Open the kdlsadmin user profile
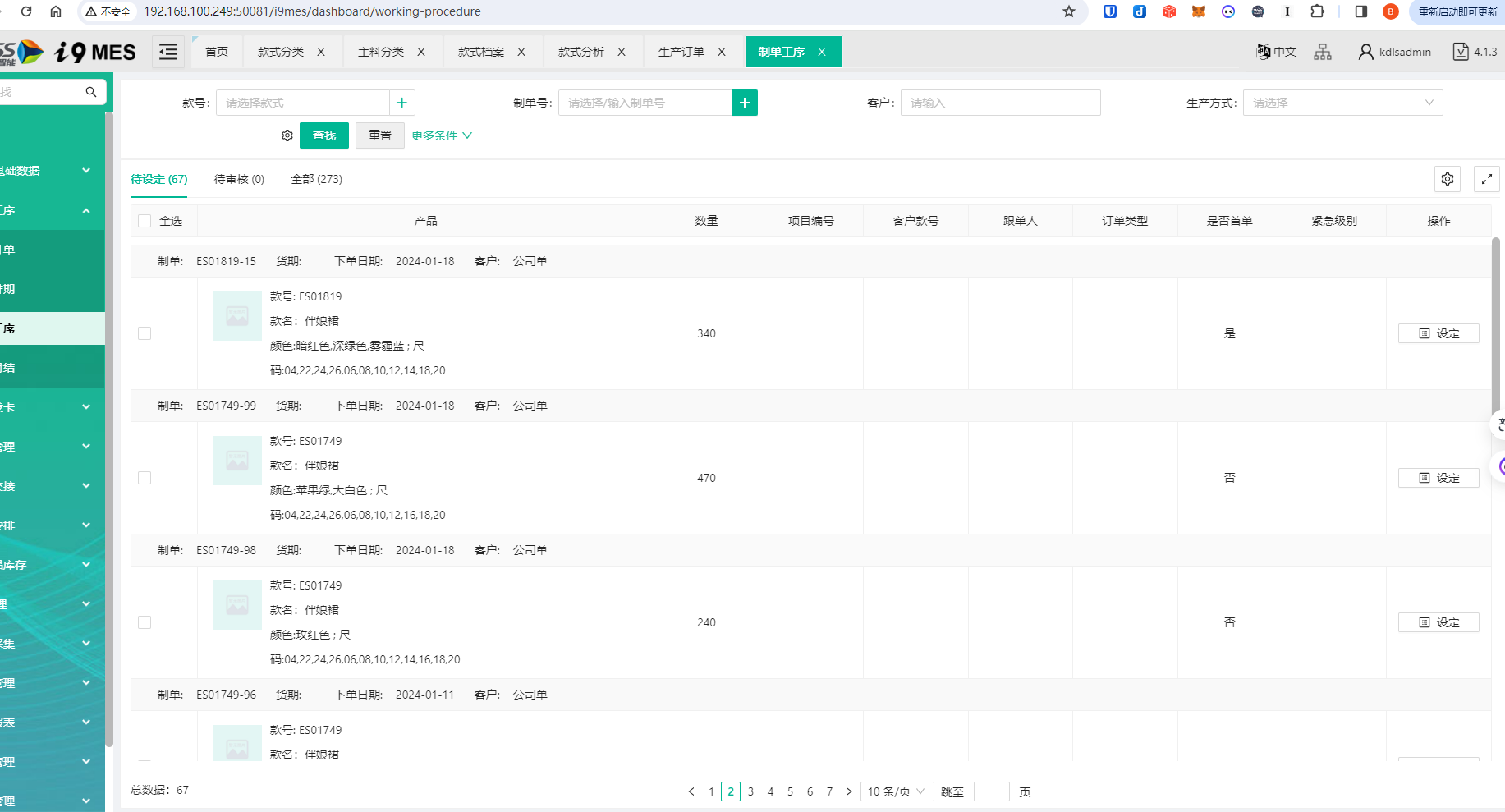Viewport: 1505px width, 812px height. coord(1394,52)
